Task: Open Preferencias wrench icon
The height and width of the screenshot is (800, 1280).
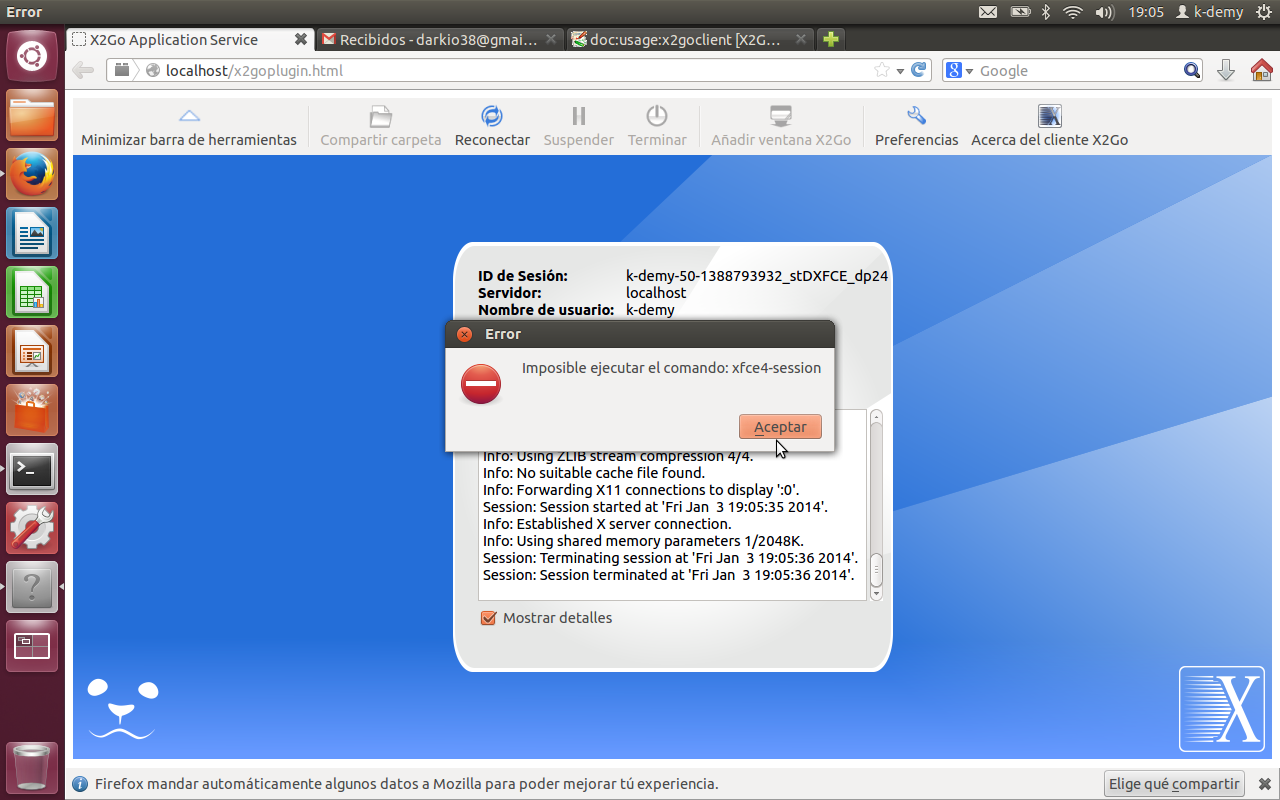Action: pyautogui.click(x=916, y=116)
